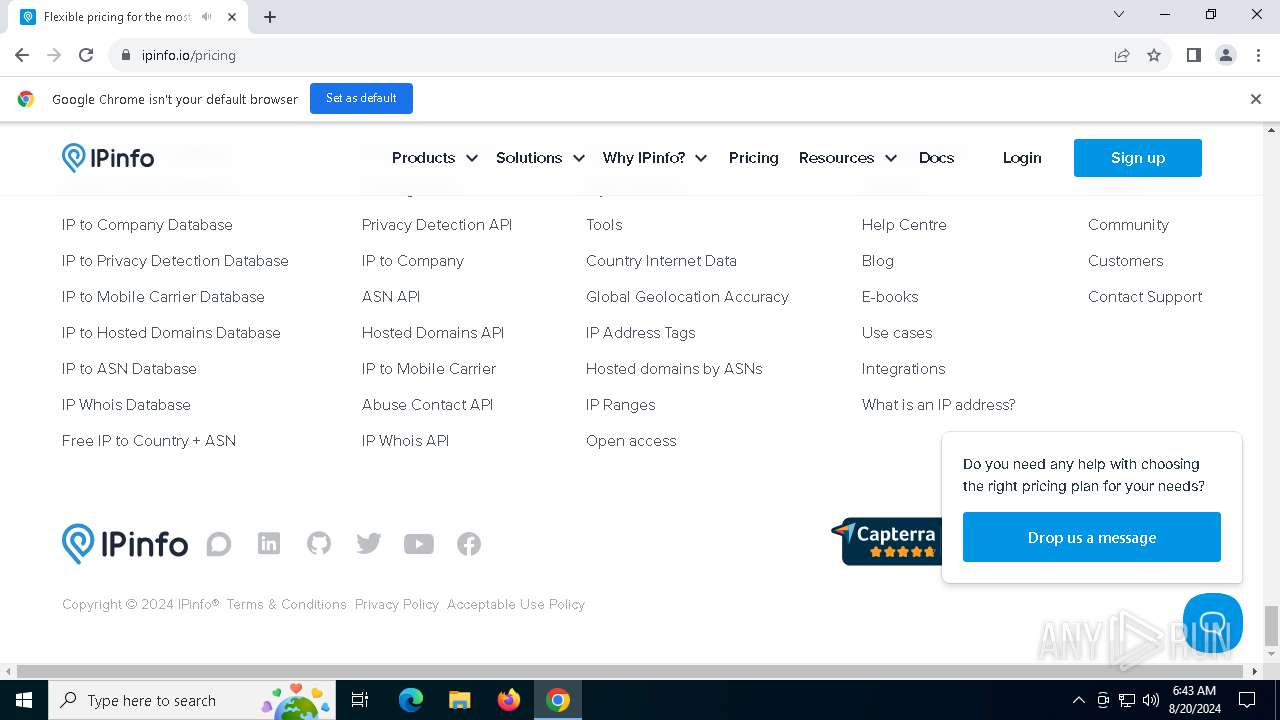This screenshot has width=1280, height=720.
Task: Click the IPinfo logo in the header
Action: pos(108,158)
